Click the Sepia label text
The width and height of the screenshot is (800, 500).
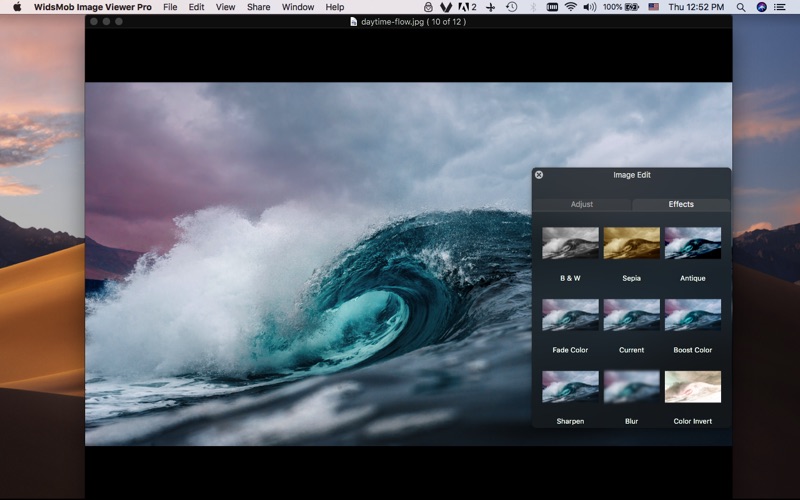(632, 278)
